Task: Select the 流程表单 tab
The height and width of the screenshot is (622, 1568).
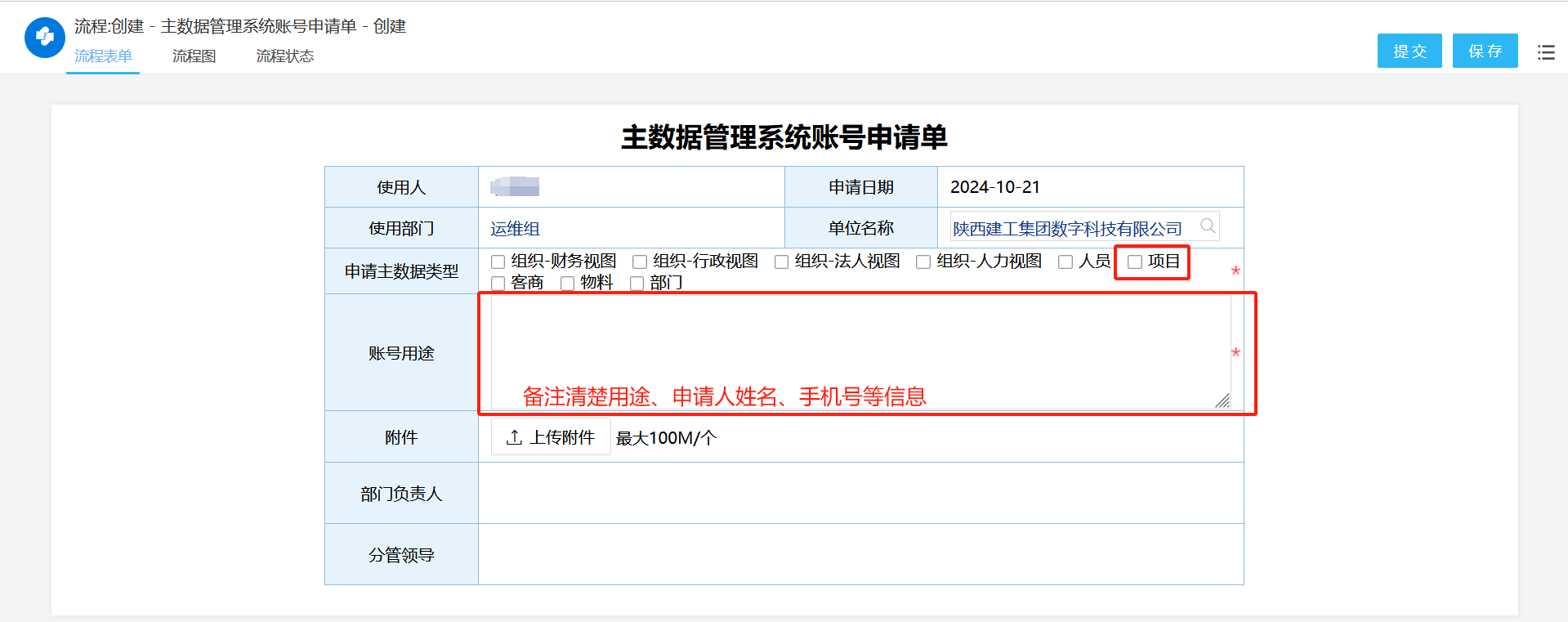Action: coord(103,56)
